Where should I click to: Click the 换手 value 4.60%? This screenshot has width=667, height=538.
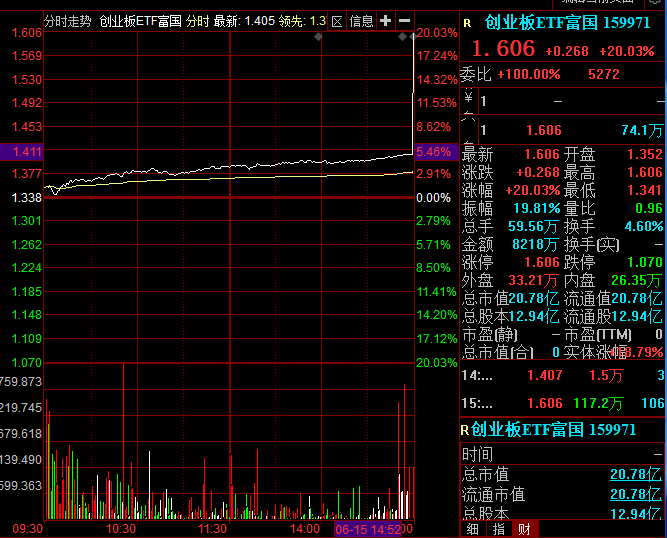tap(644, 226)
